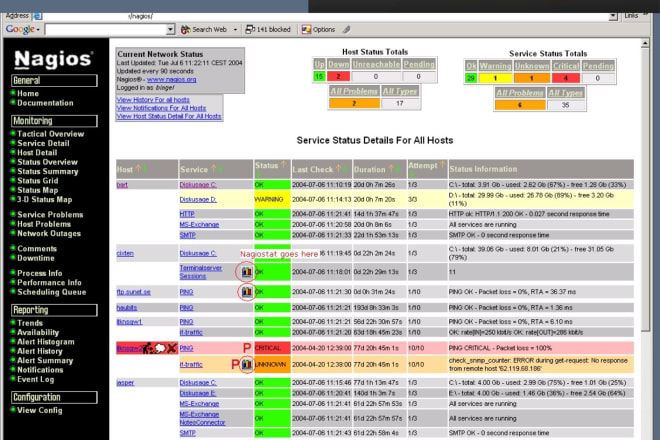Screen dimensions: 660x440
Task: Click the comment bubble icon on the red host row
Action: coord(160,348)
